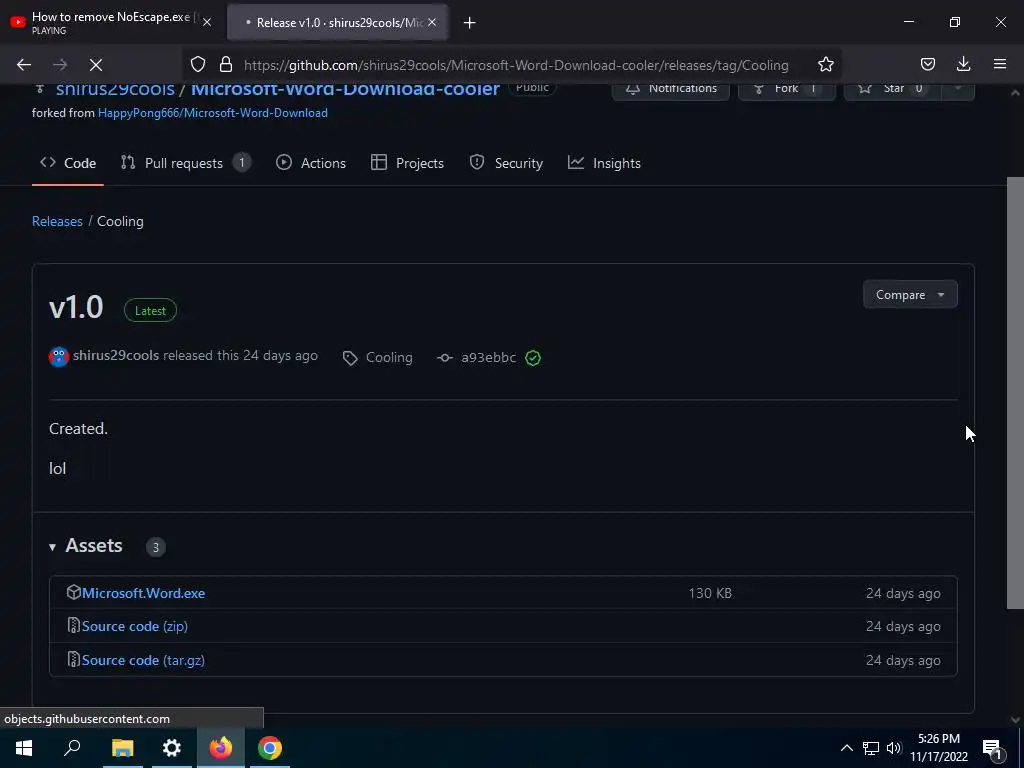Screen dimensions: 1024x768
Task: Open the Code repository tab
Action: coord(68,163)
